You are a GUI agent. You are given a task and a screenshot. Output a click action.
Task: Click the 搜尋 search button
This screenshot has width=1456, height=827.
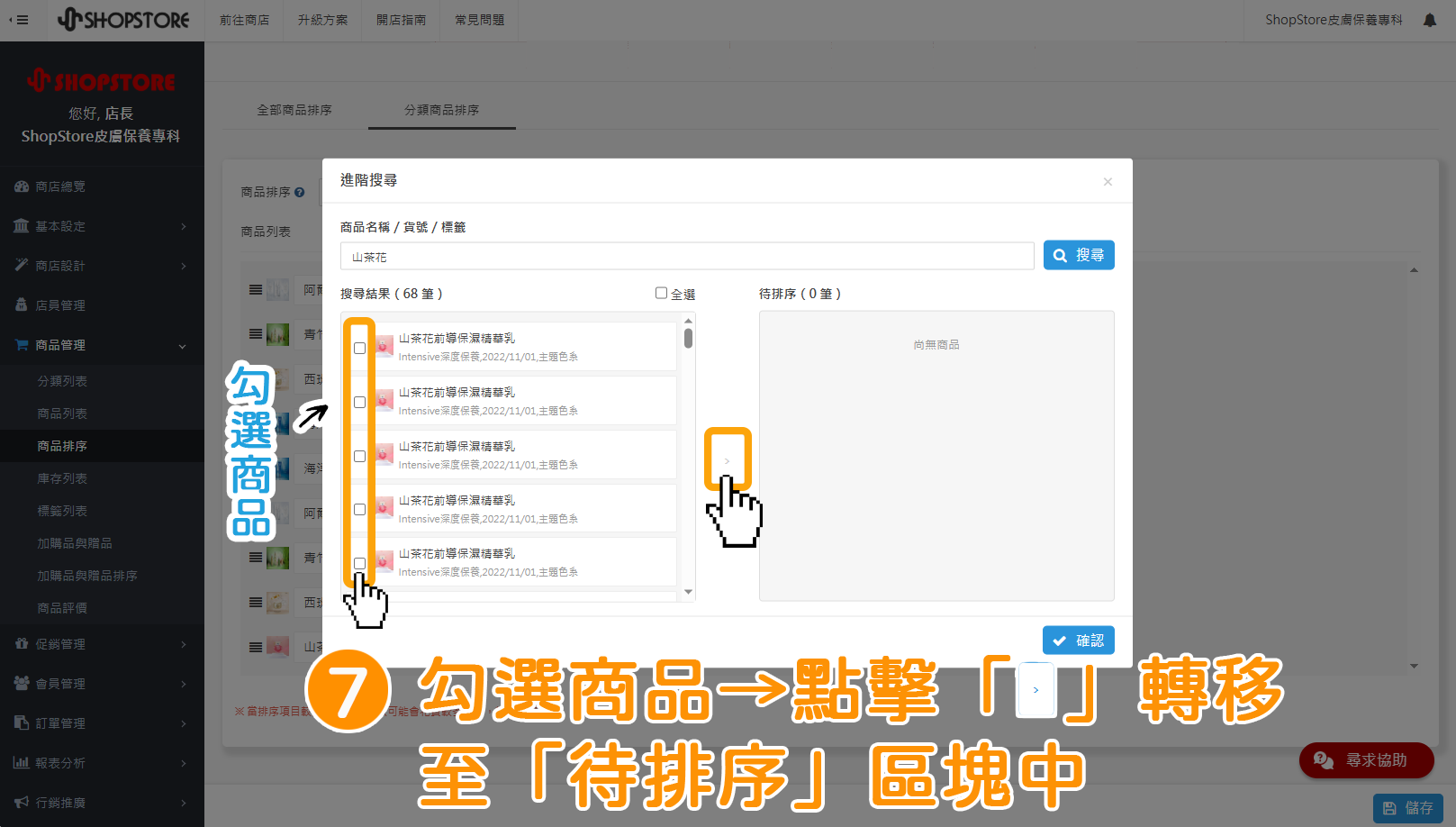pos(1079,255)
